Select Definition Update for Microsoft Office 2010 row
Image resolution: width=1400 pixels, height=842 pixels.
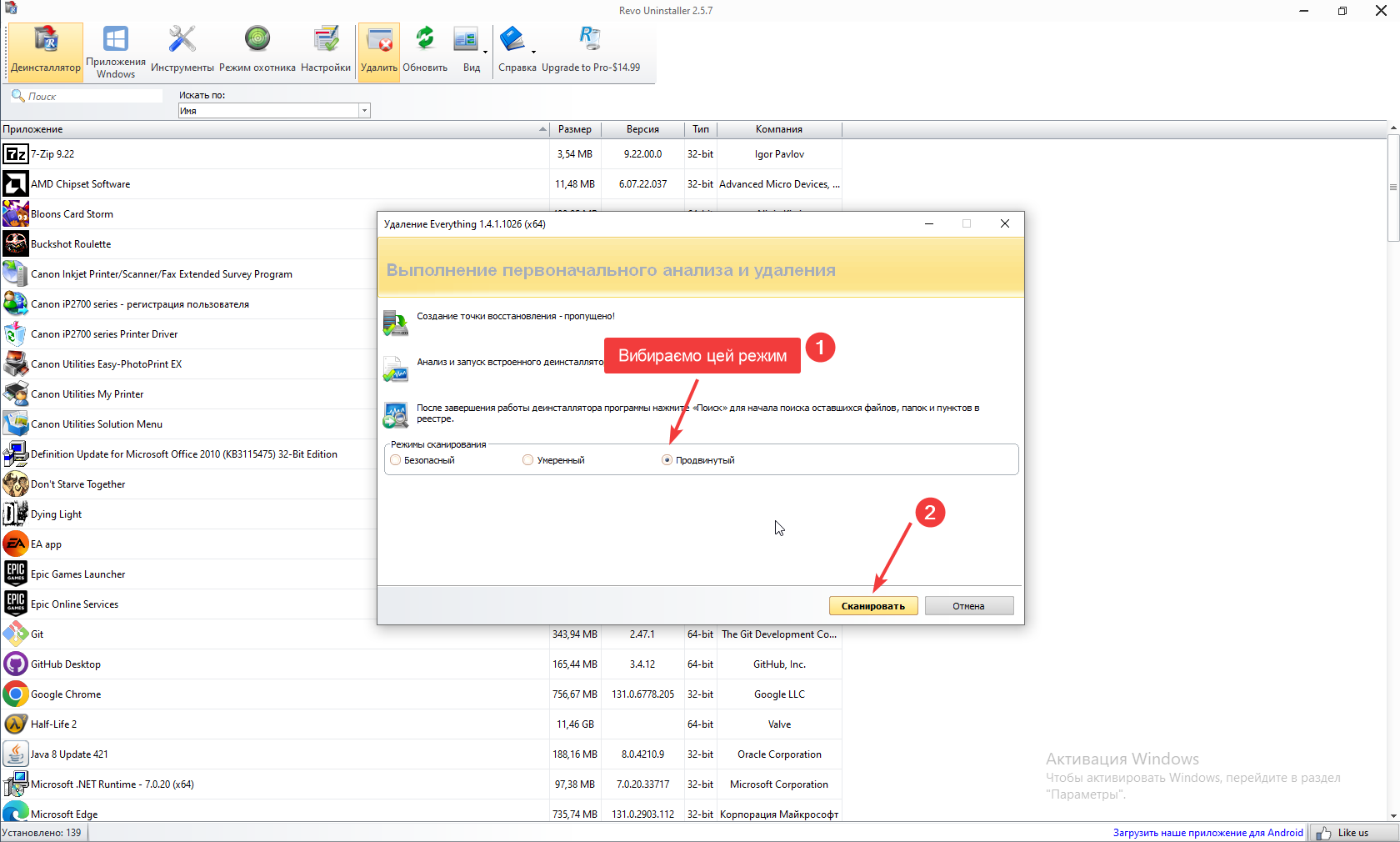click(x=189, y=454)
